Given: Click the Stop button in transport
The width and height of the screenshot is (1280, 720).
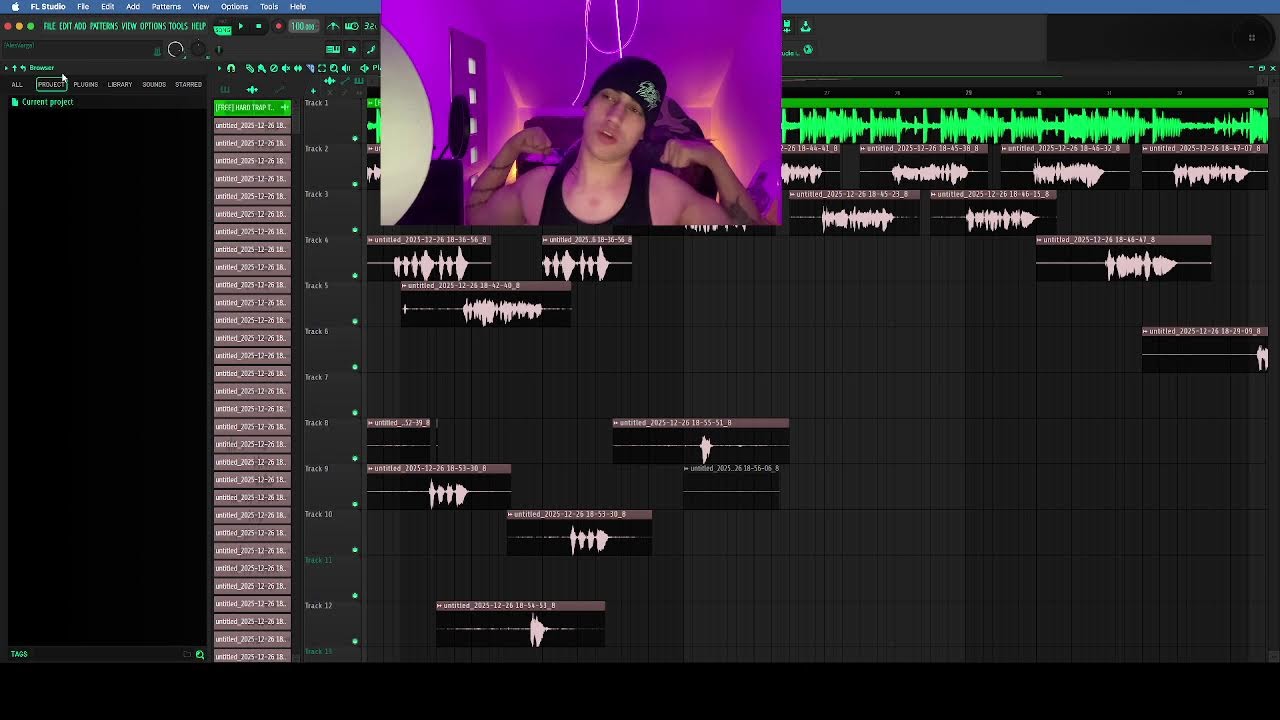Looking at the screenshot, I should pyautogui.click(x=258, y=26).
